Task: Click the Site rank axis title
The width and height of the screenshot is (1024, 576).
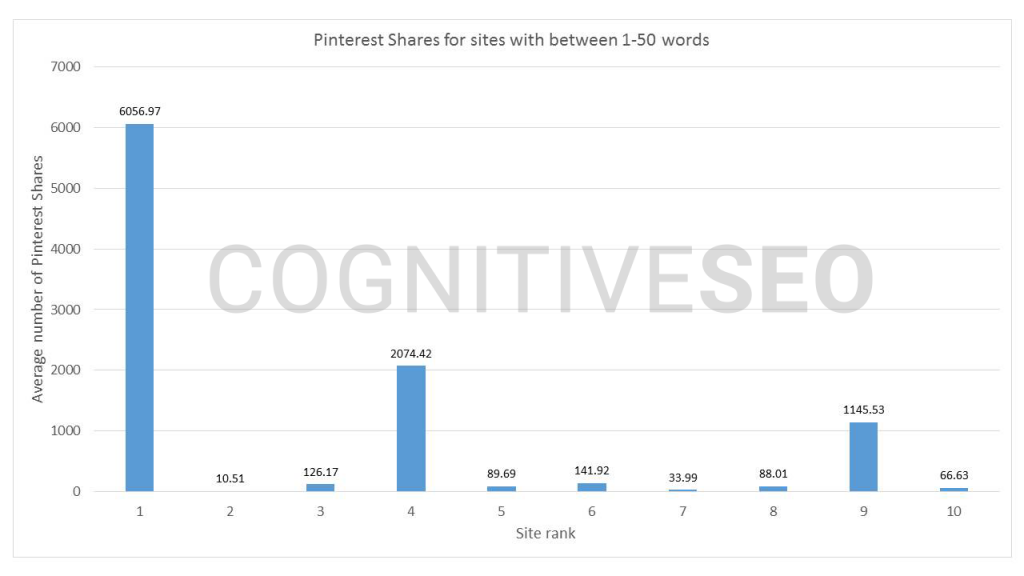Action: 545,533
